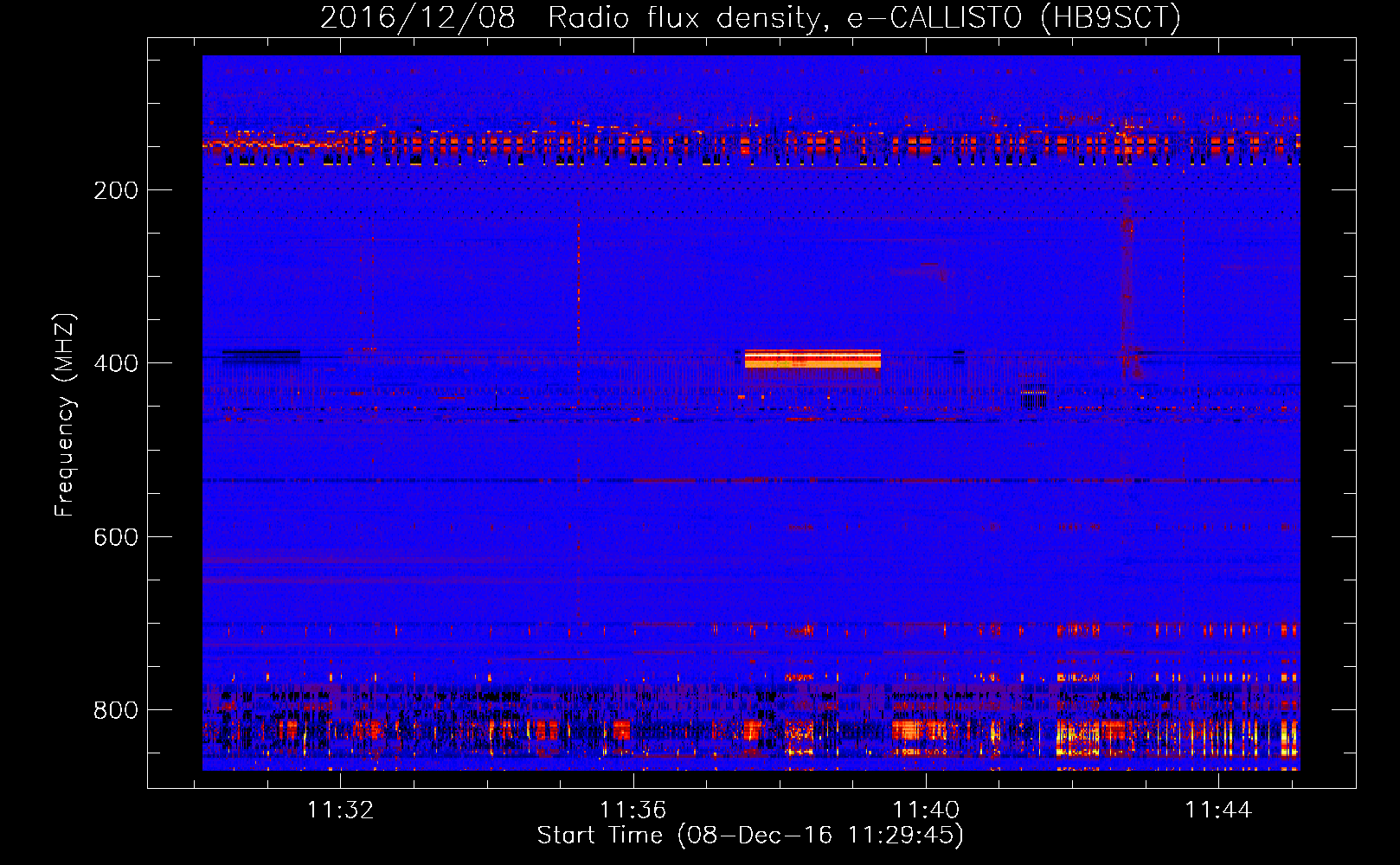Click the 11:32 time axis label

tap(341, 810)
